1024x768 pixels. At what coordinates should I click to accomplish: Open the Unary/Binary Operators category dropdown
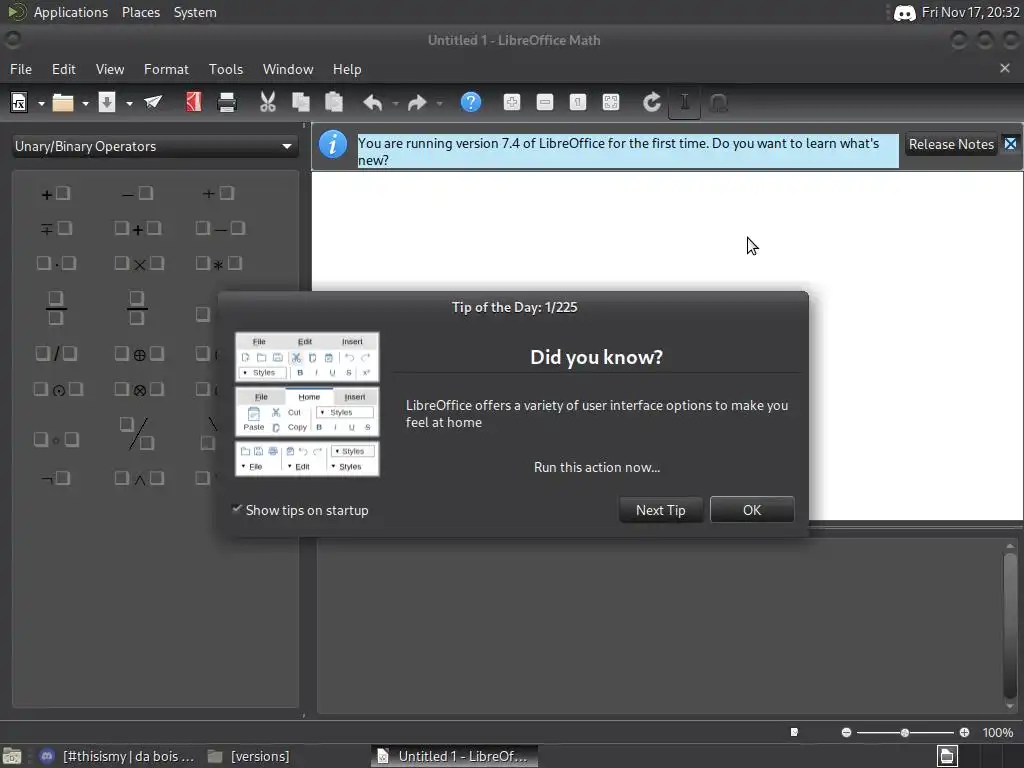tap(154, 146)
